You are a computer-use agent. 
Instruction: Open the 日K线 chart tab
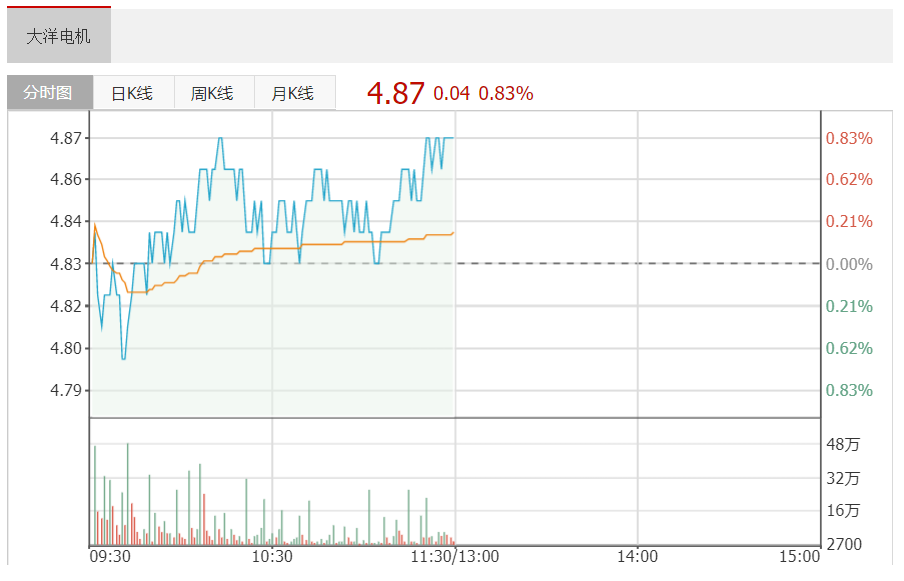click(x=133, y=93)
